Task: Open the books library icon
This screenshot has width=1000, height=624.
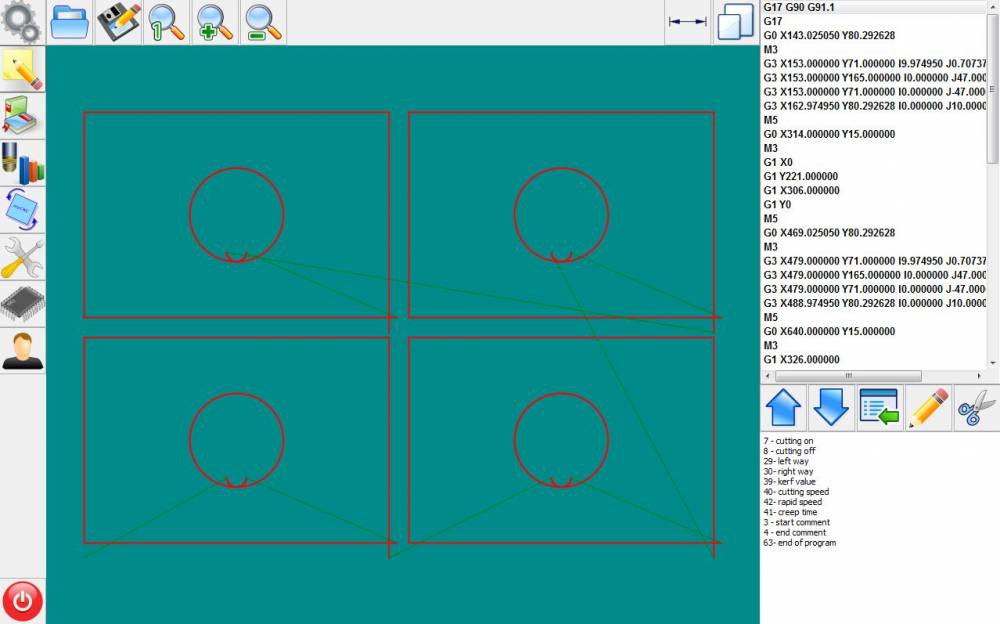Action: point(22,115)
